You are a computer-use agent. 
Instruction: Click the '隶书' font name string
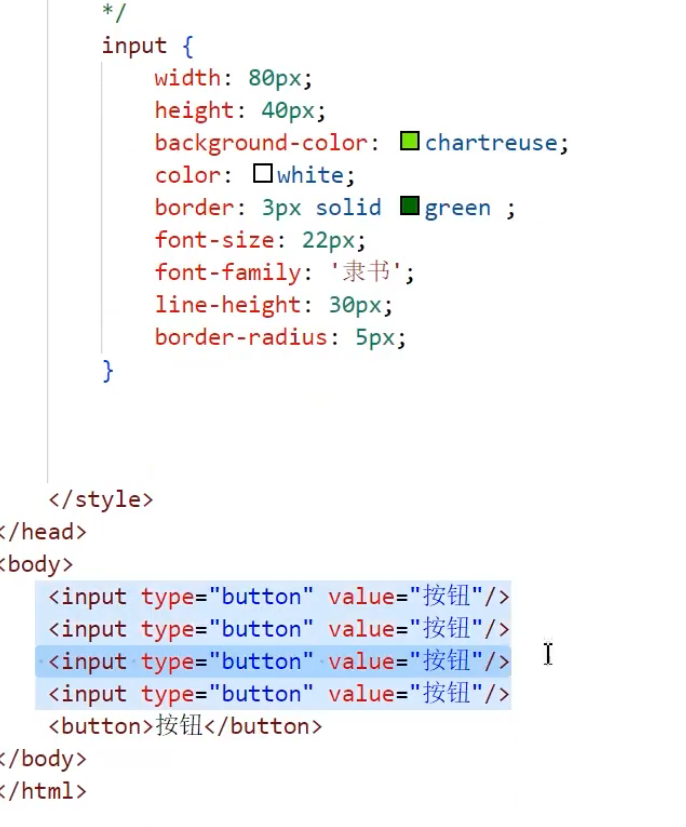[366, 272]
